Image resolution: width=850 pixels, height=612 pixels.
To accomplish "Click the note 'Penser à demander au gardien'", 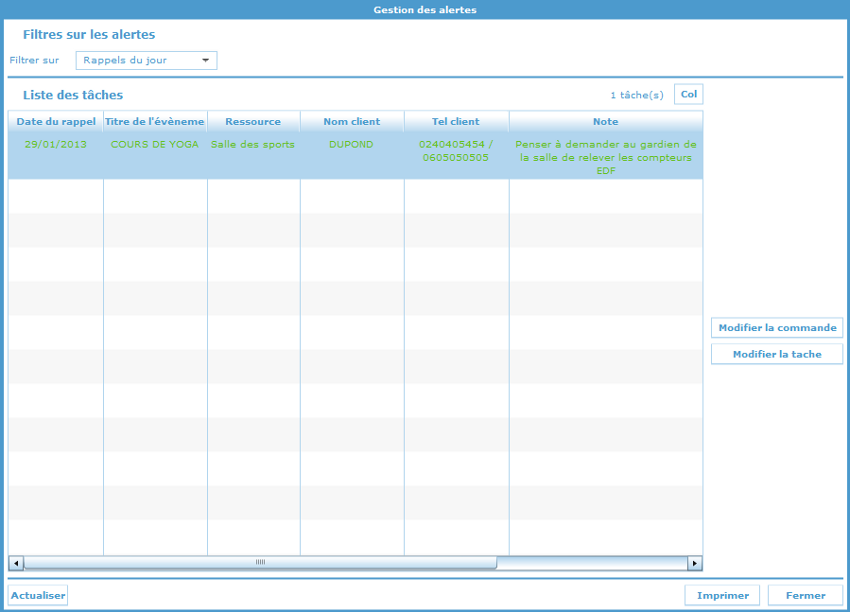I will click(606, 157).
